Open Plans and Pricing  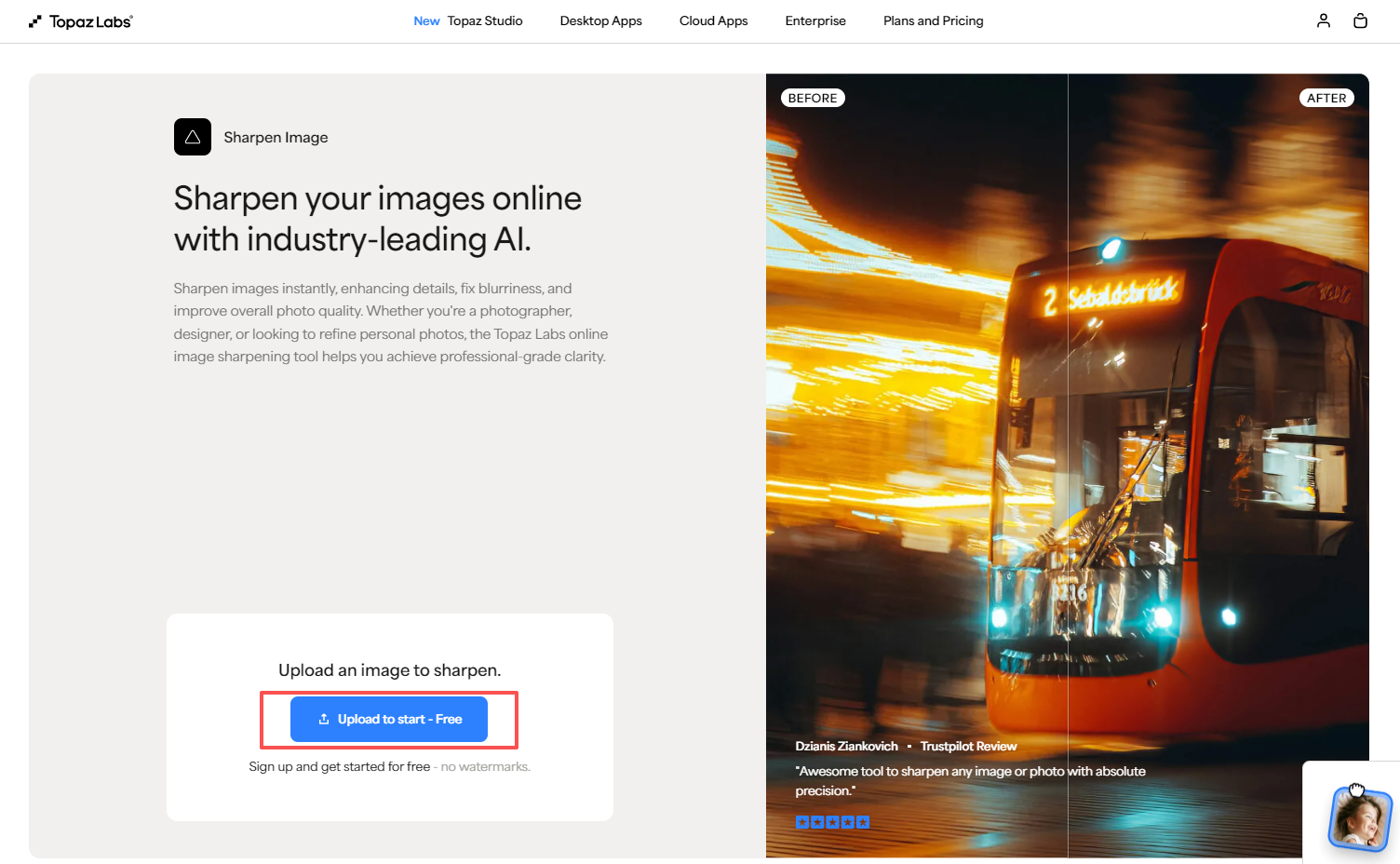933,20
